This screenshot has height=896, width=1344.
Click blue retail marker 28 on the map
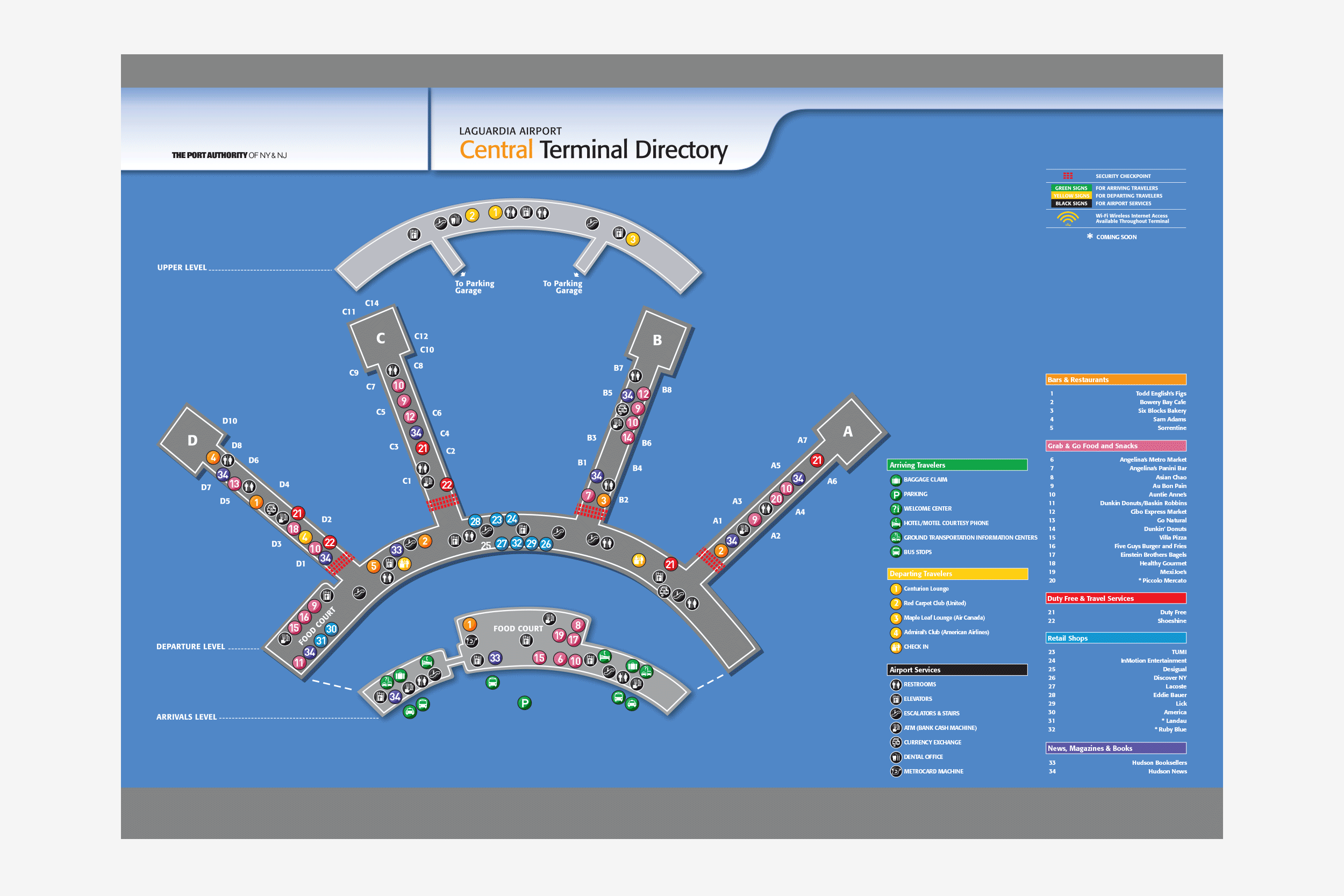click(x=475, y=521)
